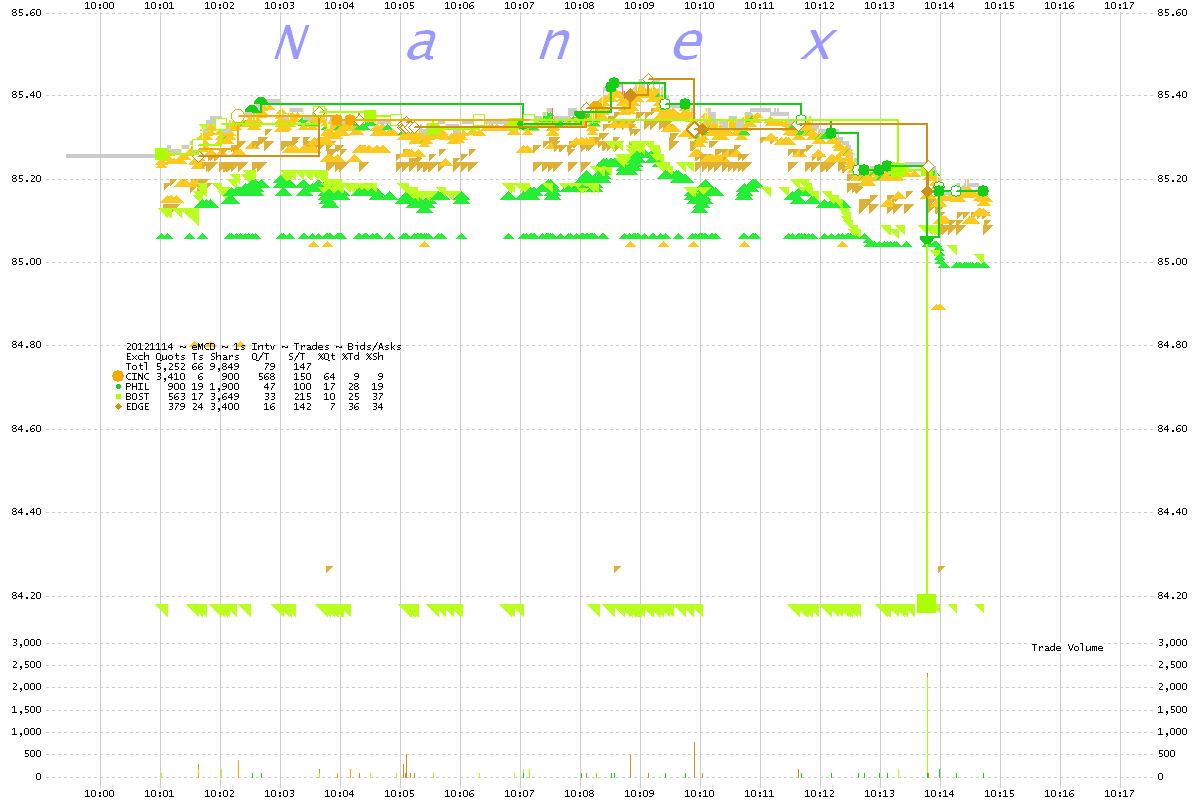Click the 'N' in the Nanex watermark
The height and width of the screenshot is (800, 1200).
coord(288,43)
